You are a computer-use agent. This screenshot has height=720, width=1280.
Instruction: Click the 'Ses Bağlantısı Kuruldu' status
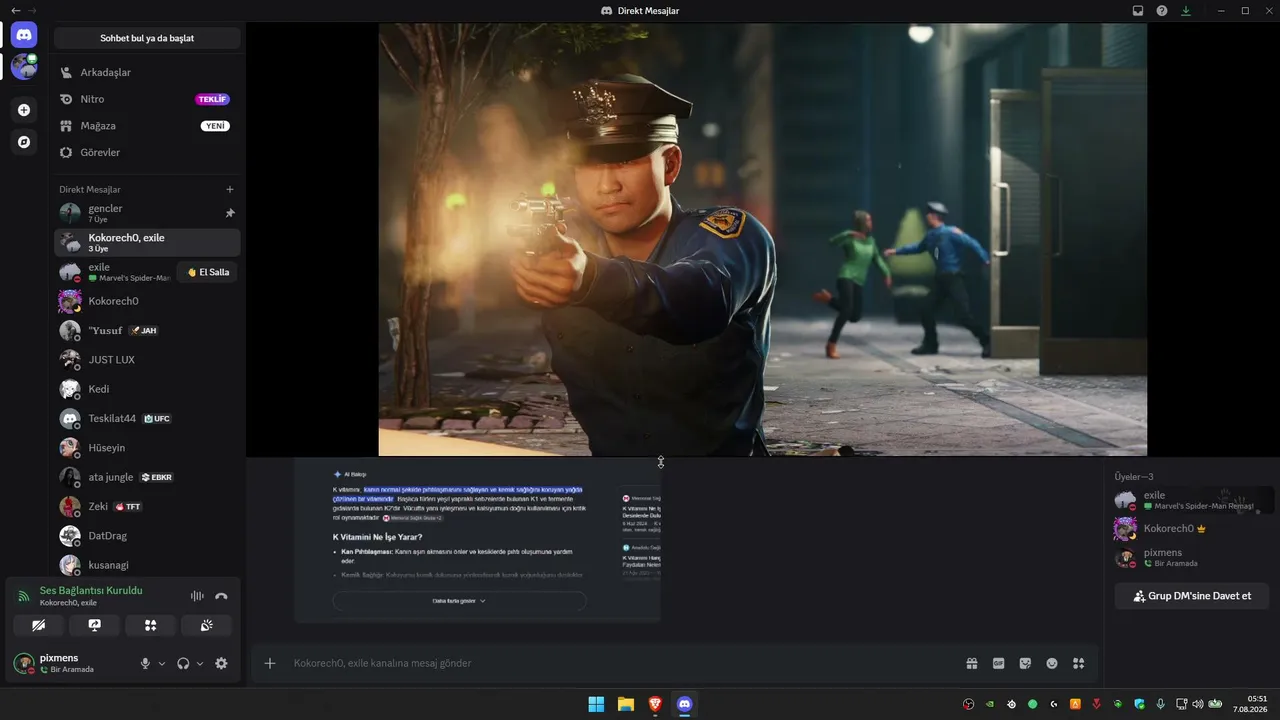tap(91, 590)
